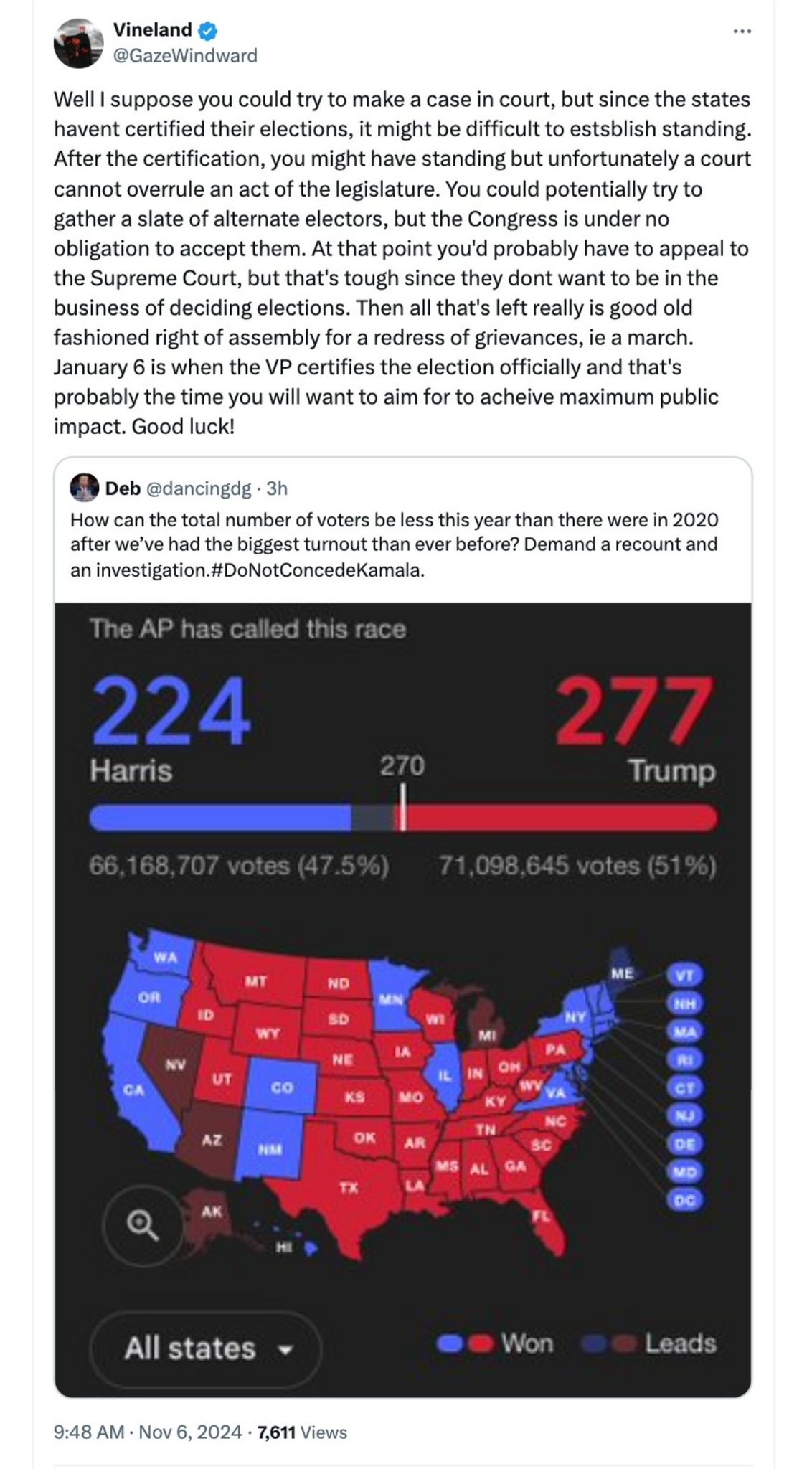Select the DC state bubble

click(684, 1199)
